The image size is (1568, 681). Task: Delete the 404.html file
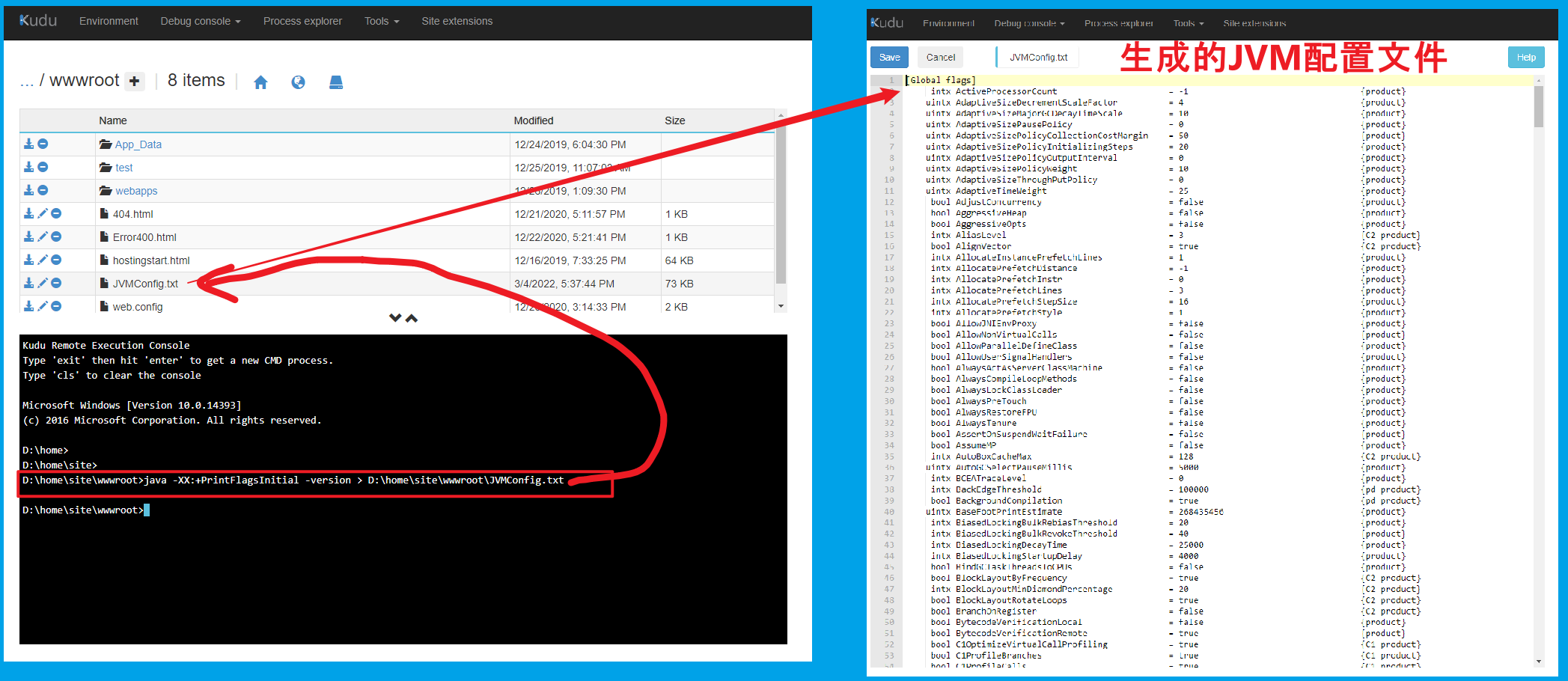tap(56, 213)
